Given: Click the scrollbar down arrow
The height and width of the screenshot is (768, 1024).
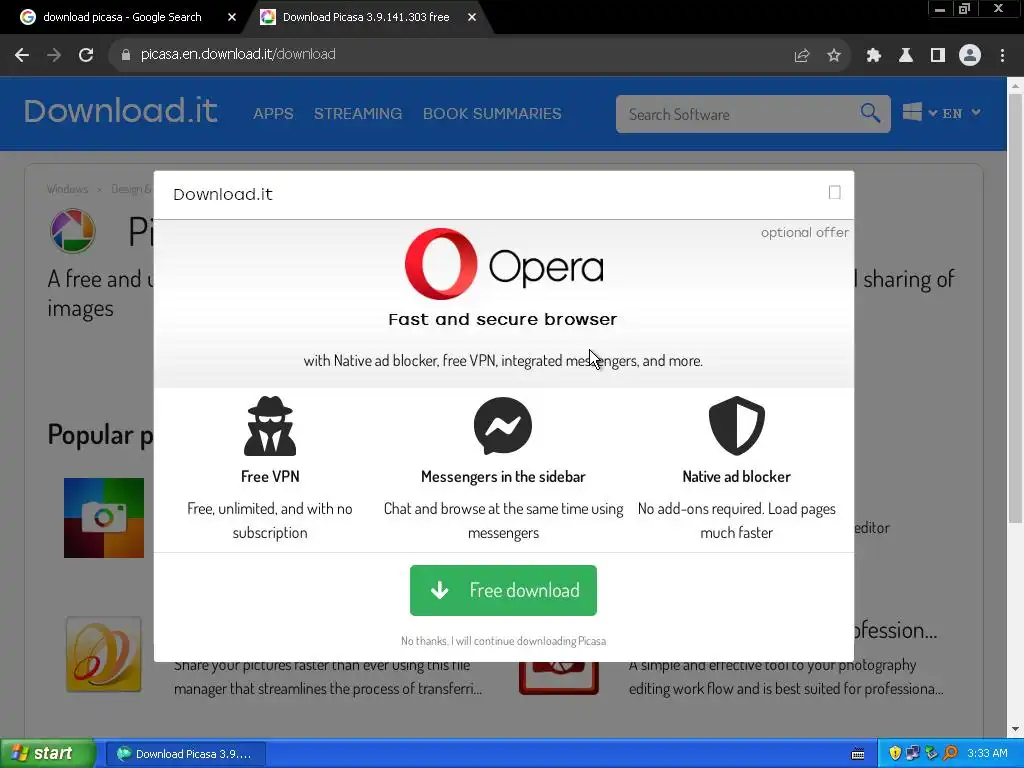Looking at the screenshot, I should click(1016, 729).
